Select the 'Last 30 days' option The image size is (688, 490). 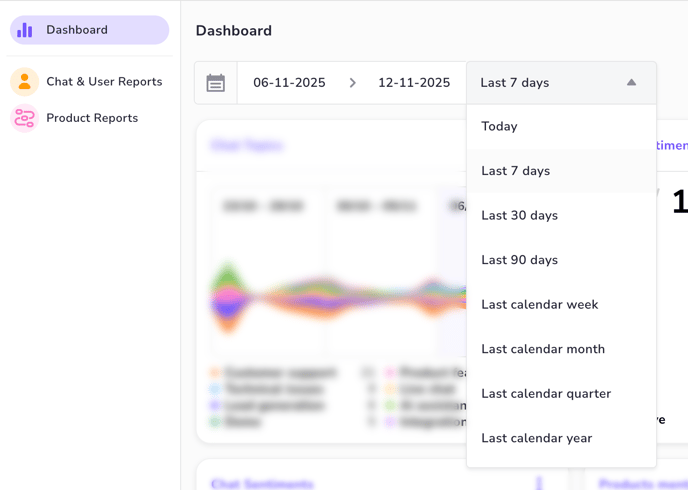pos(519,216)
